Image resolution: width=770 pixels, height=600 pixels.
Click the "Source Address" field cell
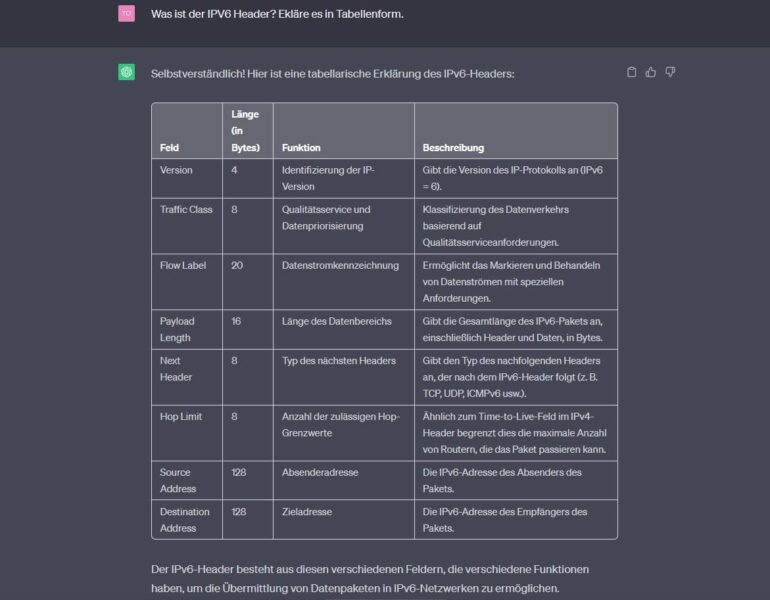pyautogui.click(x=178, y=480)
